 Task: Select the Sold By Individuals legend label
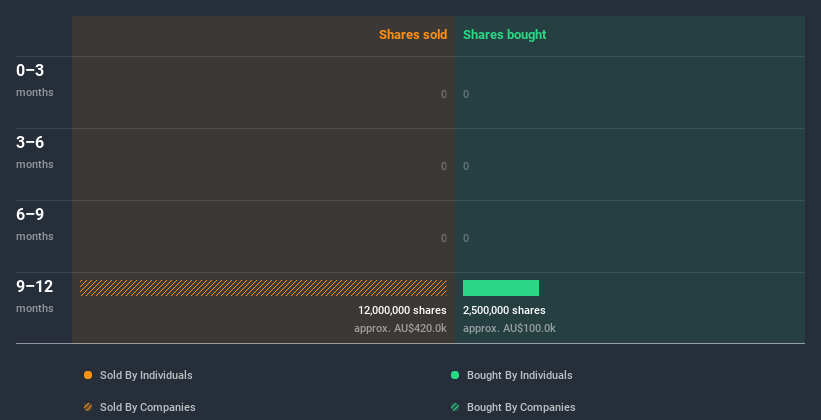pyautogui.click(x=146, y=375)
